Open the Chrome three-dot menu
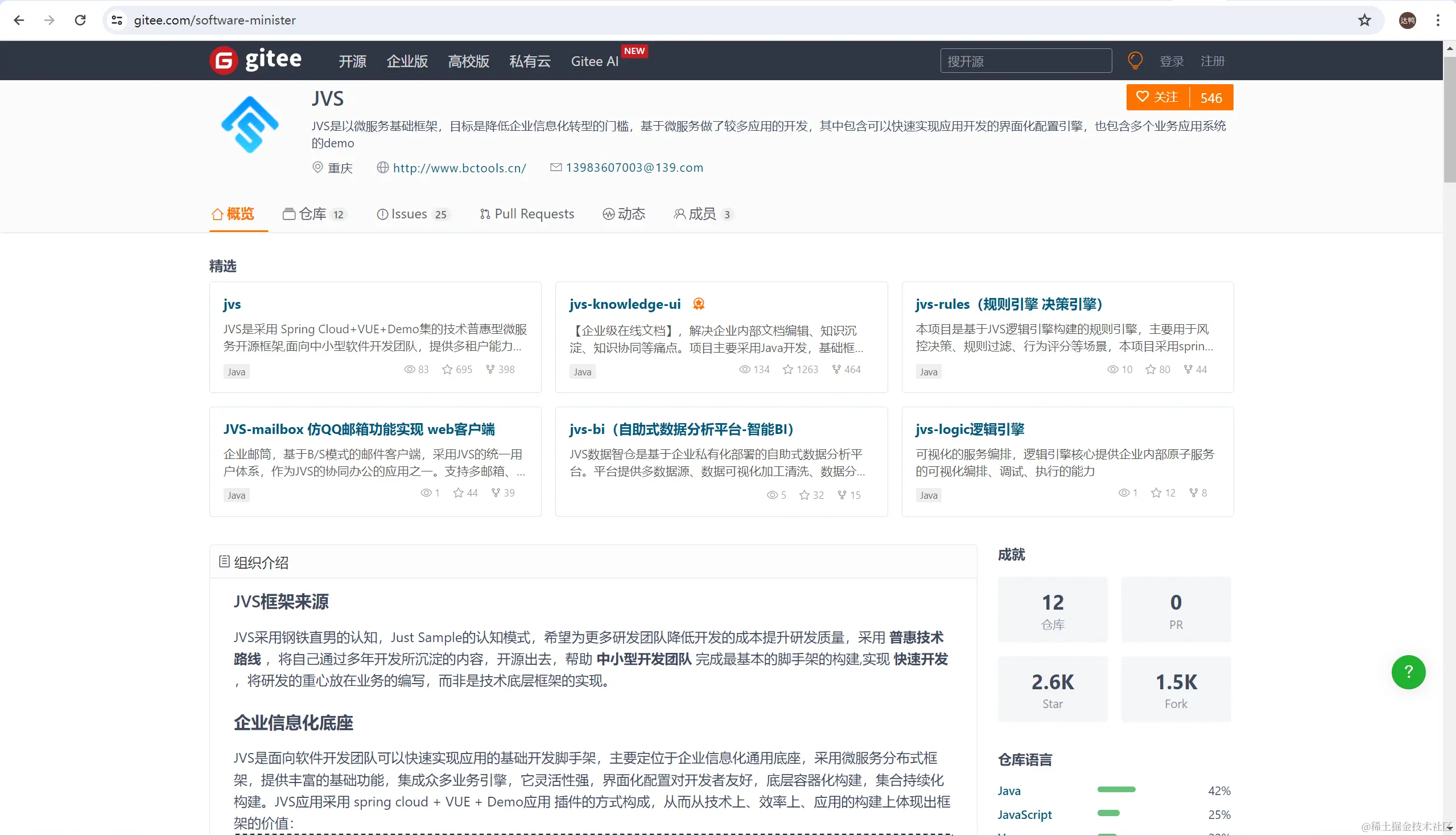Image resolution: width=1456 pixels, height=836 pixels. coord(1438,20)
